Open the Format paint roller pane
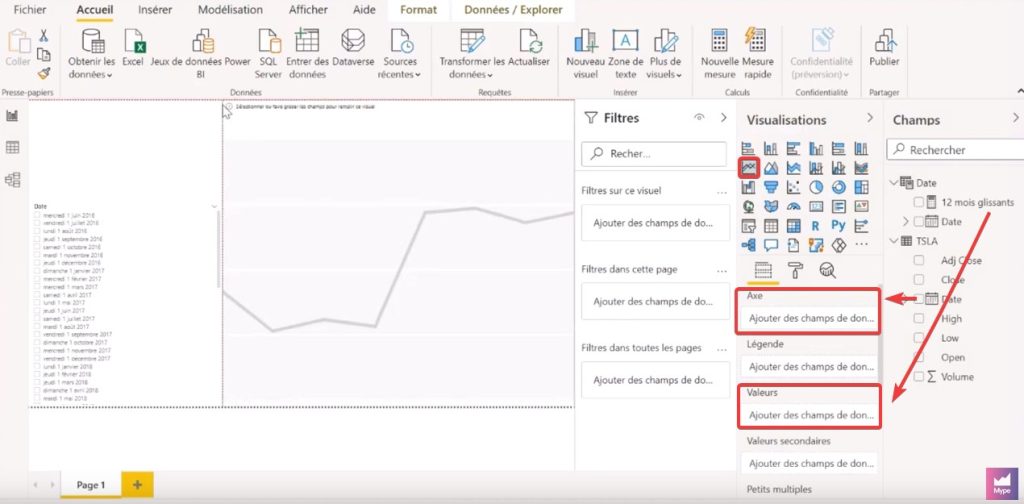This screenshot has height=504, width=1024. (x=795, y=270)
